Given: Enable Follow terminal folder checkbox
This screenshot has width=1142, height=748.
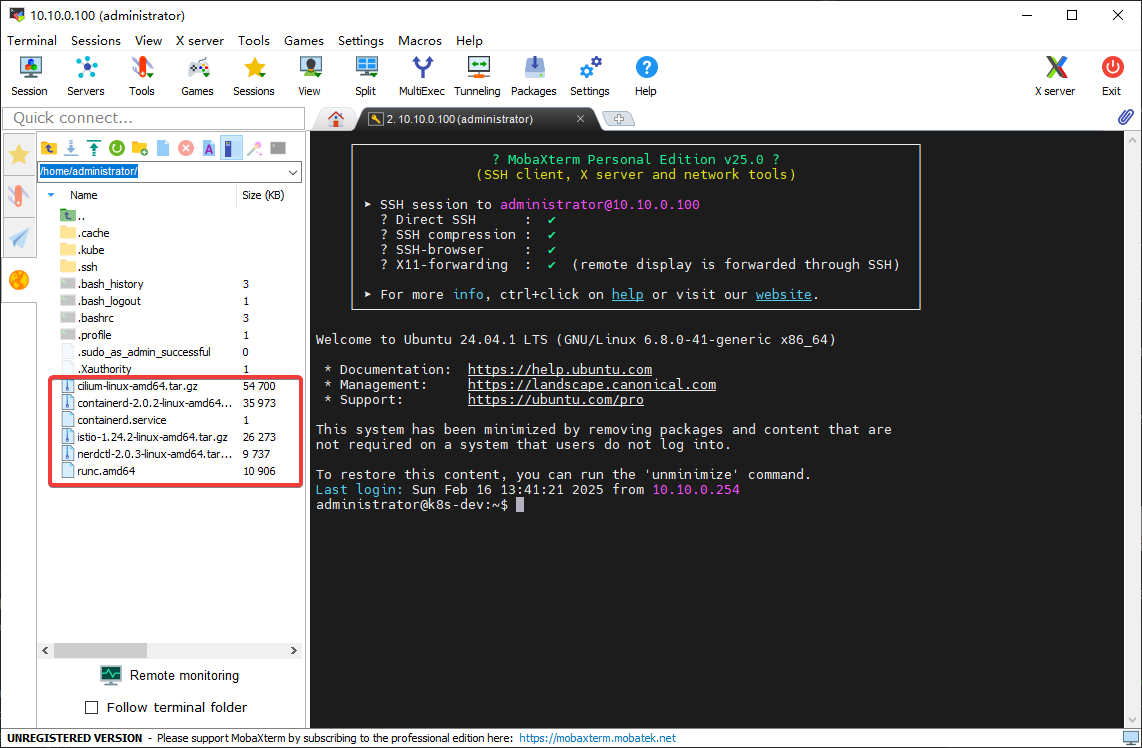Looking at the screenshot, I should pyautogui.click(x=92, y=707).
